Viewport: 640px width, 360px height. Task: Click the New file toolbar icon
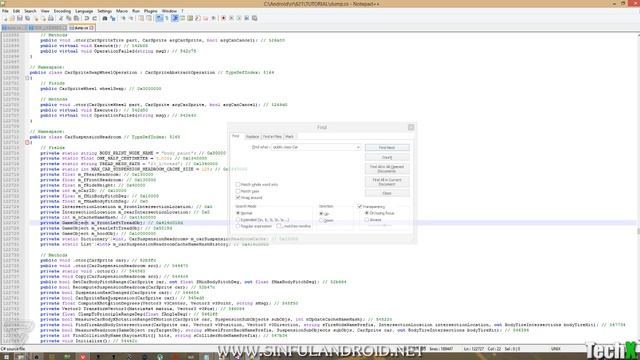5,18
